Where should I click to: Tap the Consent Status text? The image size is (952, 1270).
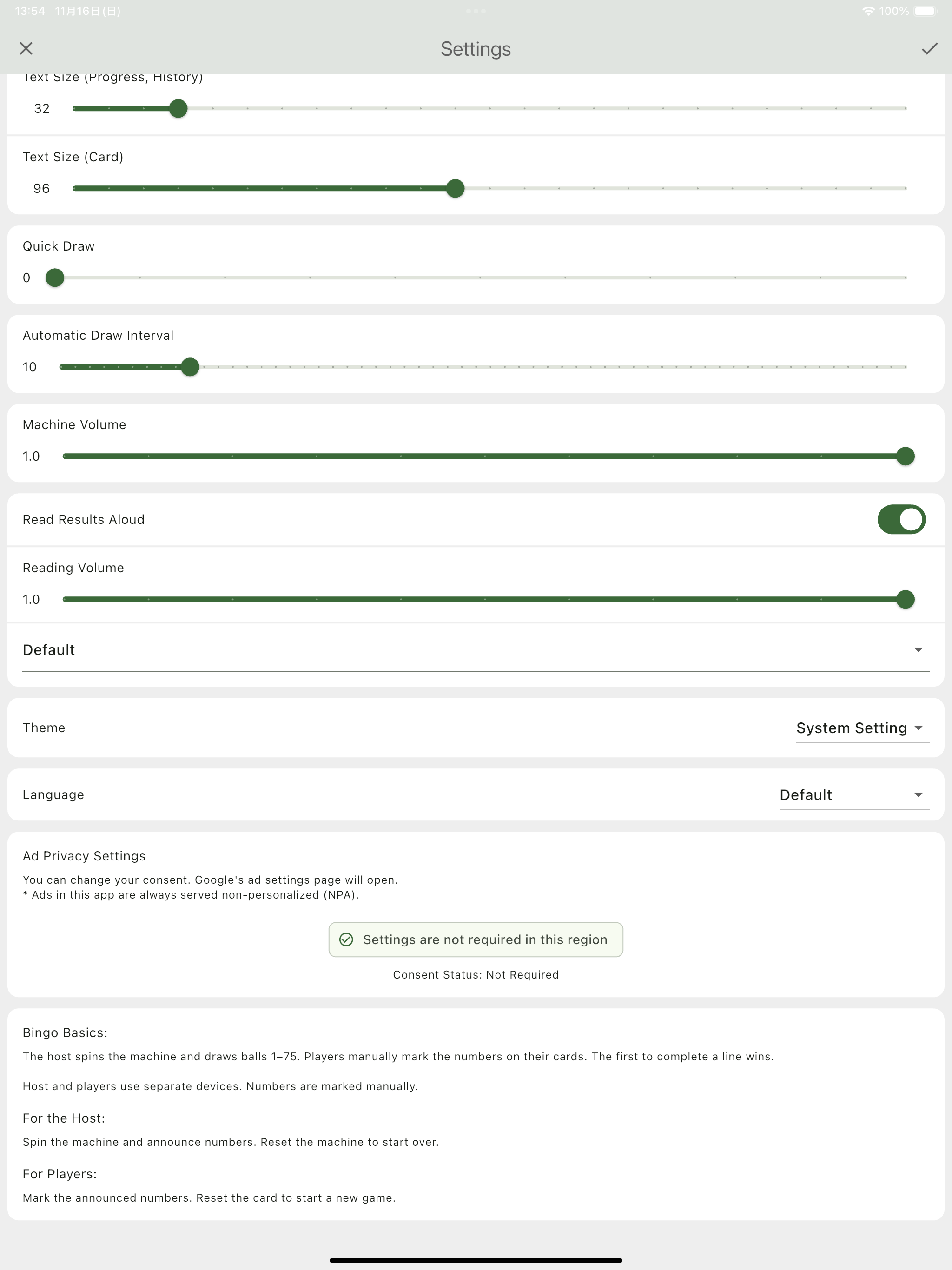point(476,975)
